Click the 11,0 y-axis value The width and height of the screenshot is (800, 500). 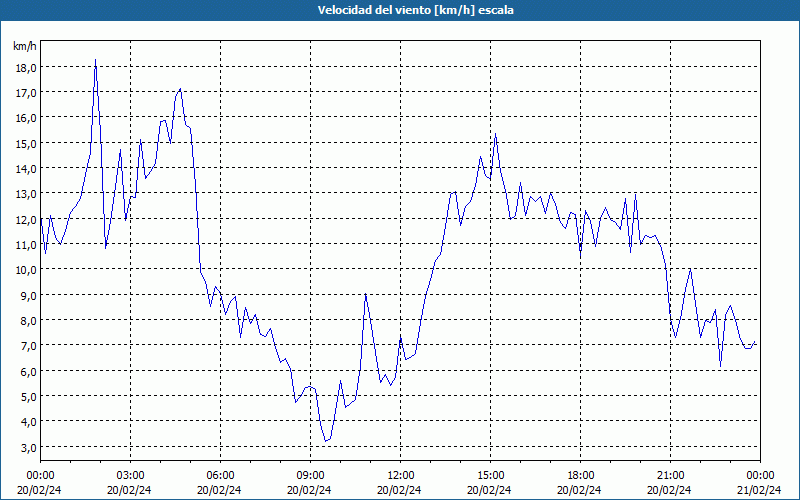pos(25,244)
